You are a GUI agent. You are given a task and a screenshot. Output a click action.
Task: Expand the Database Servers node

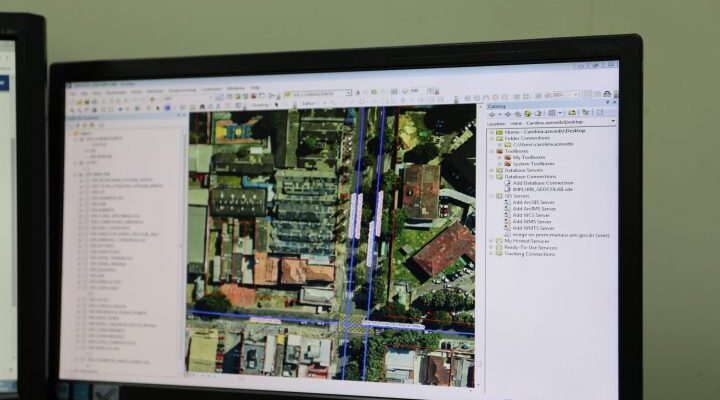(490, 170)
